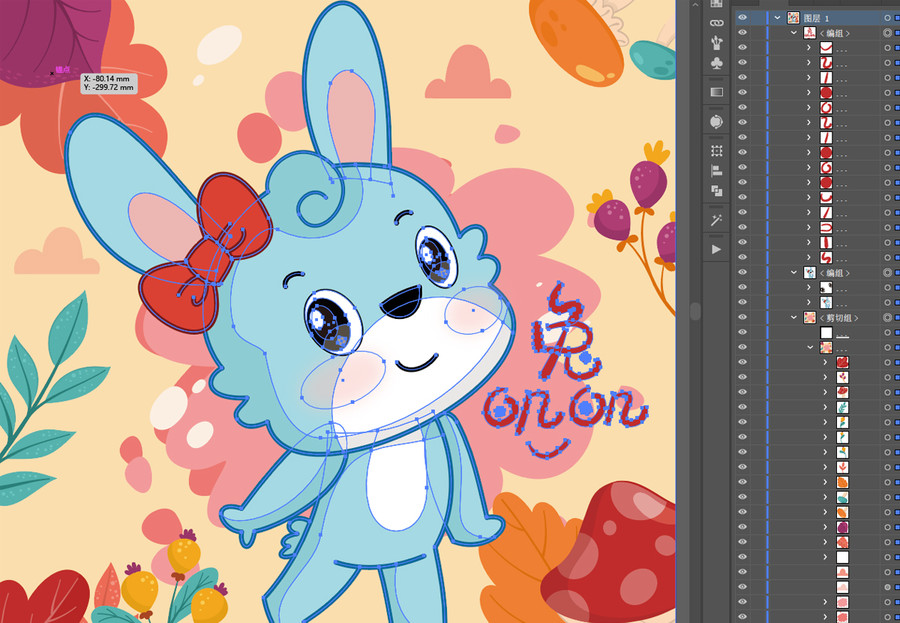This screenshot has width=900, height=623.
Task: Open the Actions panel (play icon)
Action: pyautogui.click(x=716, y=249)
